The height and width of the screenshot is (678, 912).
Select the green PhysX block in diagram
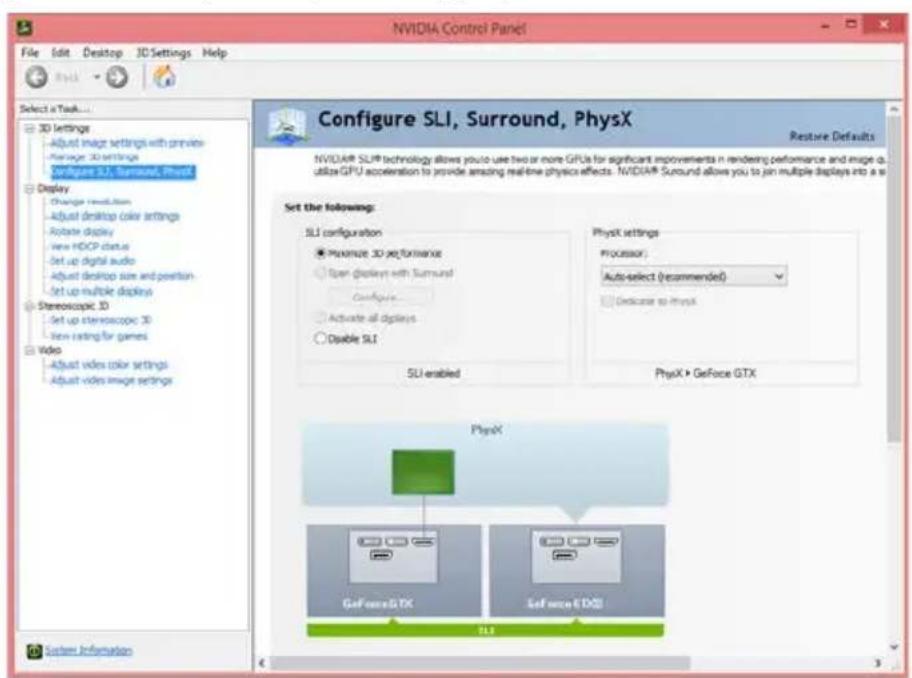[x=423, y=472]
